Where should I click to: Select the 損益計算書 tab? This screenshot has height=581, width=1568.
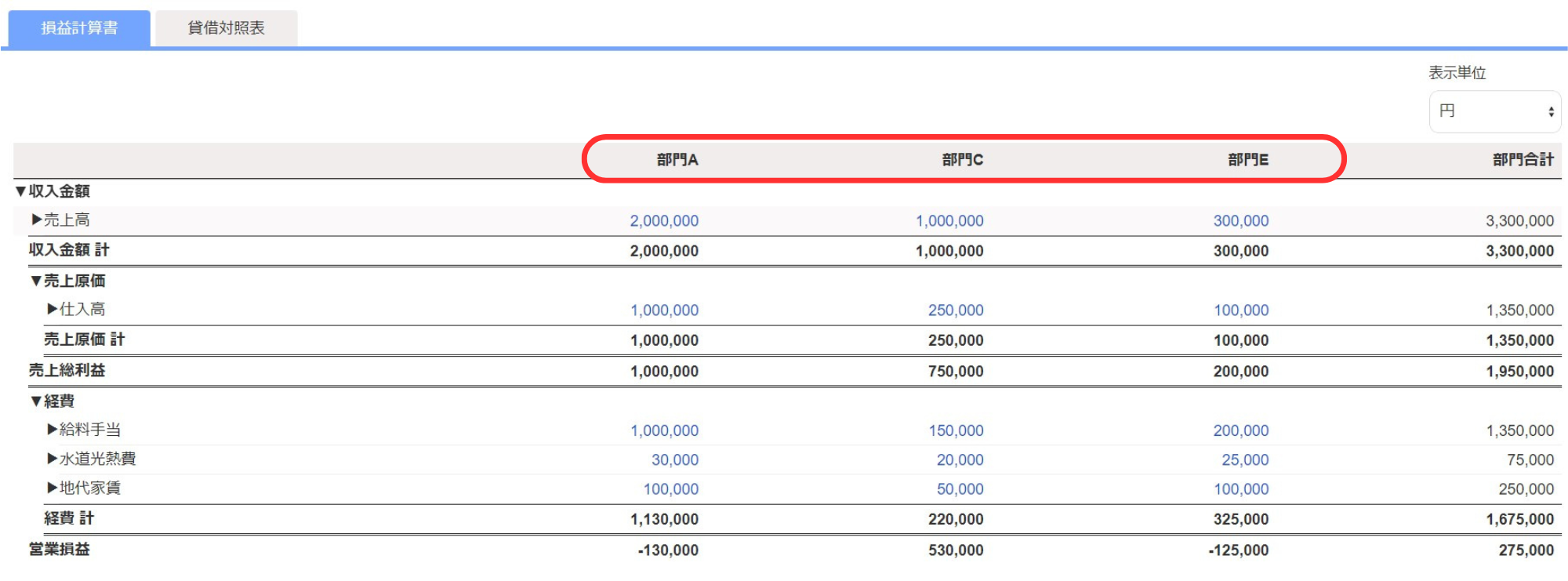point(79,28)
